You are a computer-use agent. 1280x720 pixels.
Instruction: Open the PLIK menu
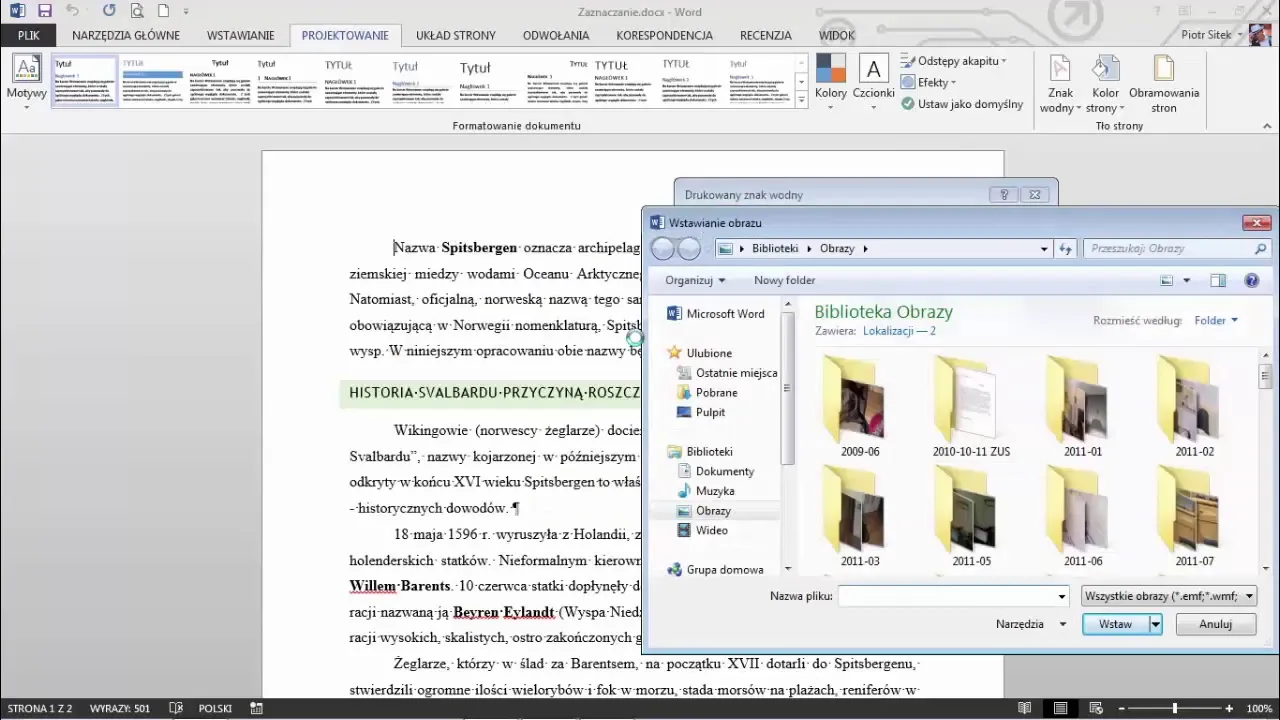click(28, 34)
